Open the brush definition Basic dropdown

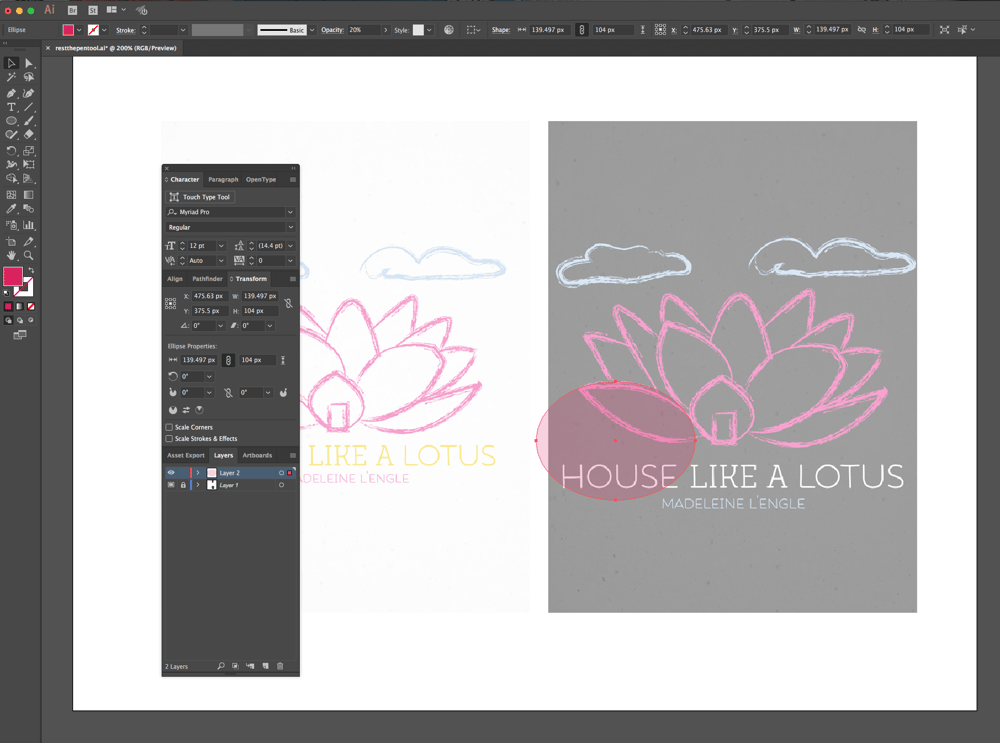click(x=312, y=30)
